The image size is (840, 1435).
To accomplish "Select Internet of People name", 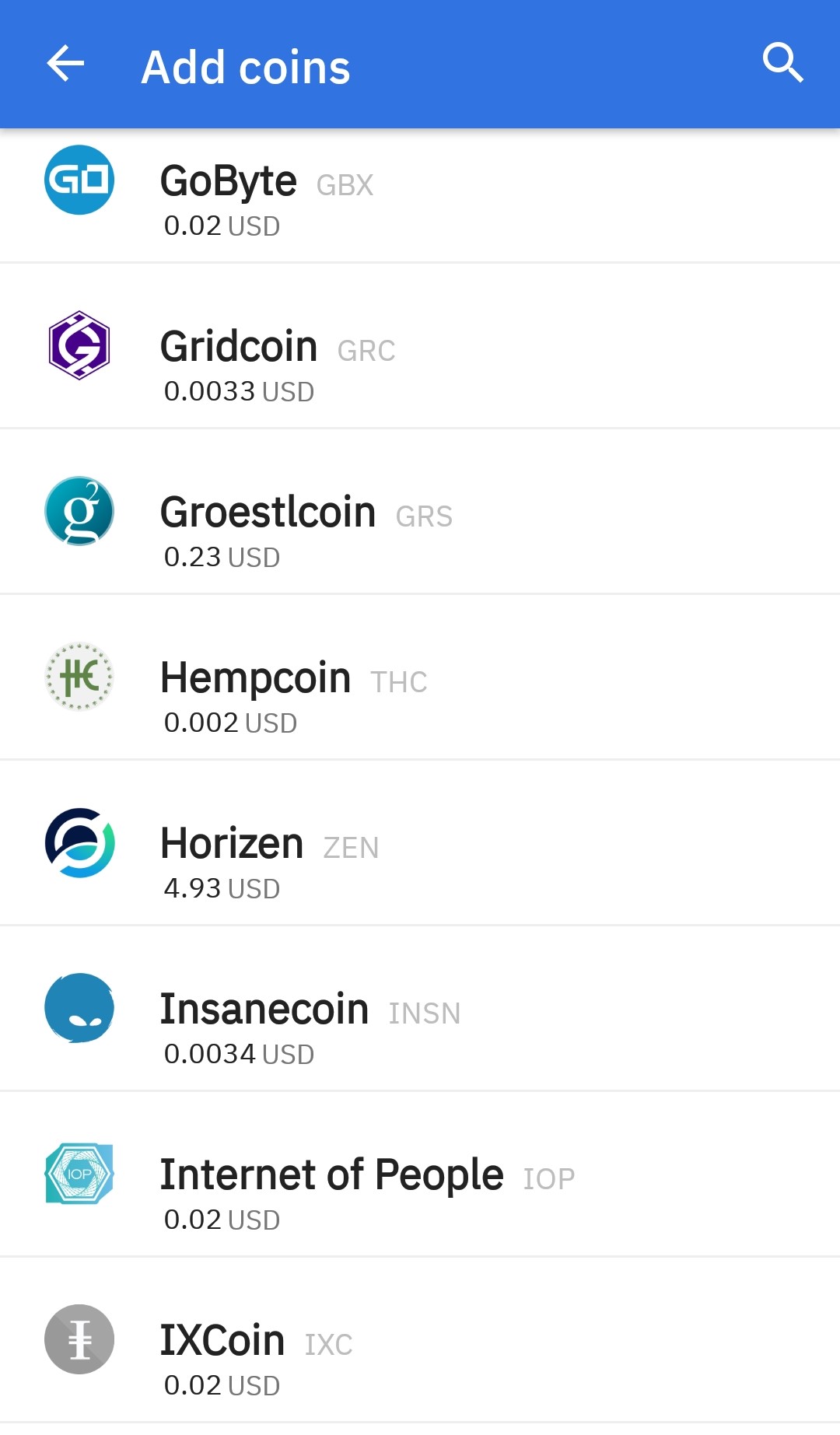I will click(331, 1175).
